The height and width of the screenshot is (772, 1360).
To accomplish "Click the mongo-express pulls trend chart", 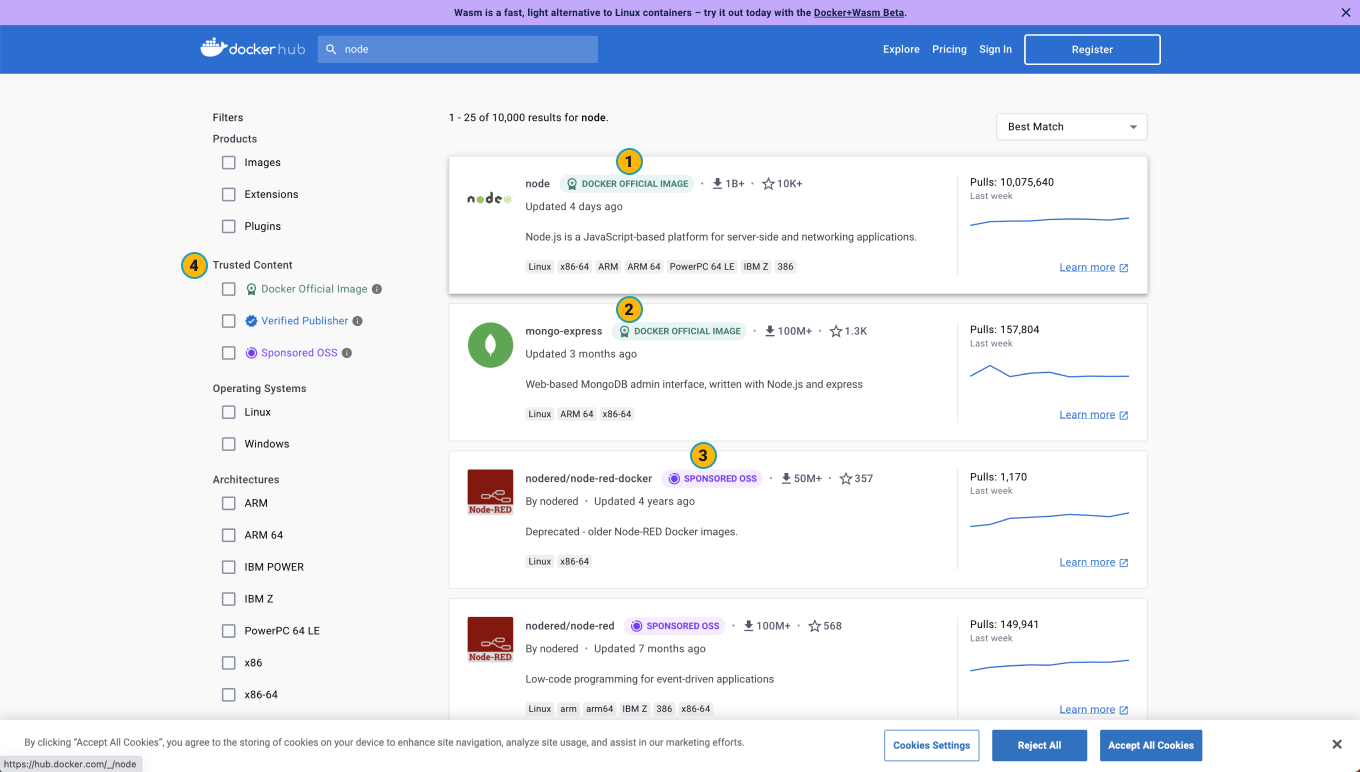I will (1049, 372).
